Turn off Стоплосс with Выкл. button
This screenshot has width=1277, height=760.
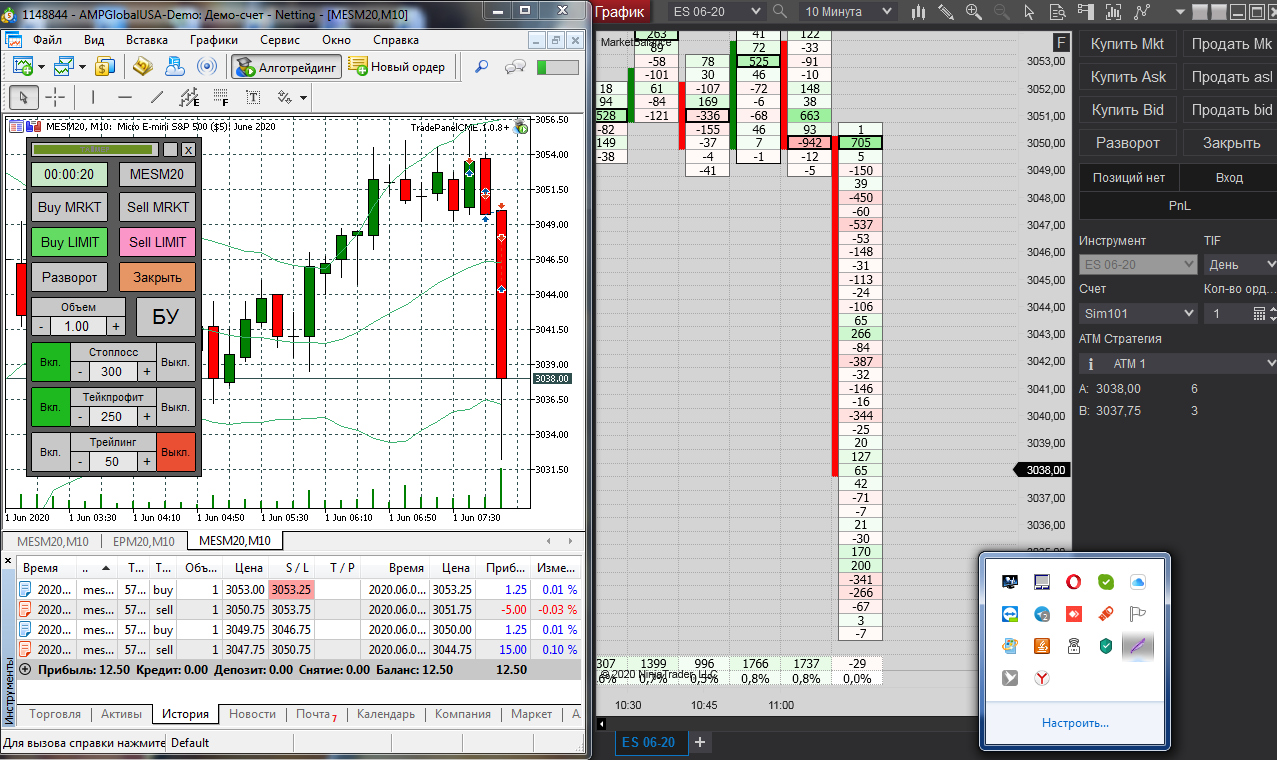point(176,361)
